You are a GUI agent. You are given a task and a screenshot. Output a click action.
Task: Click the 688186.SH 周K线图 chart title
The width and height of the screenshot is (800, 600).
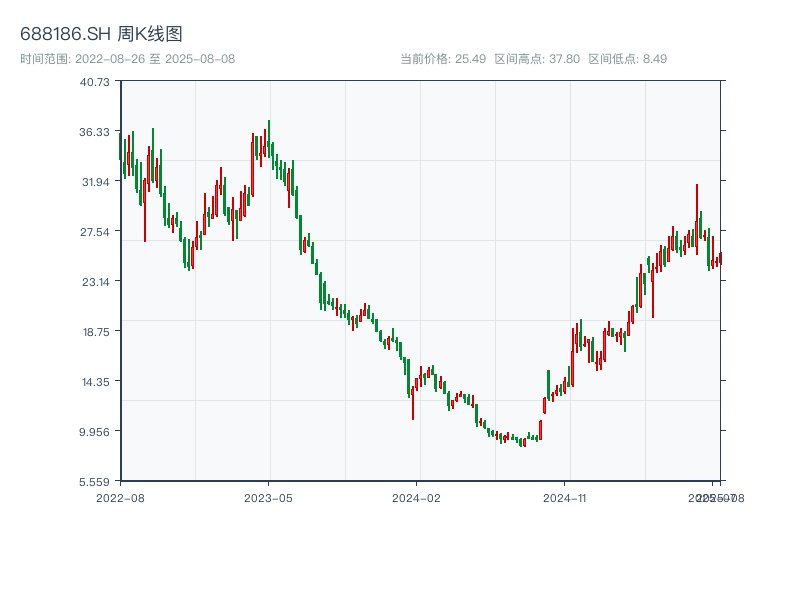(x=101, y=35)
